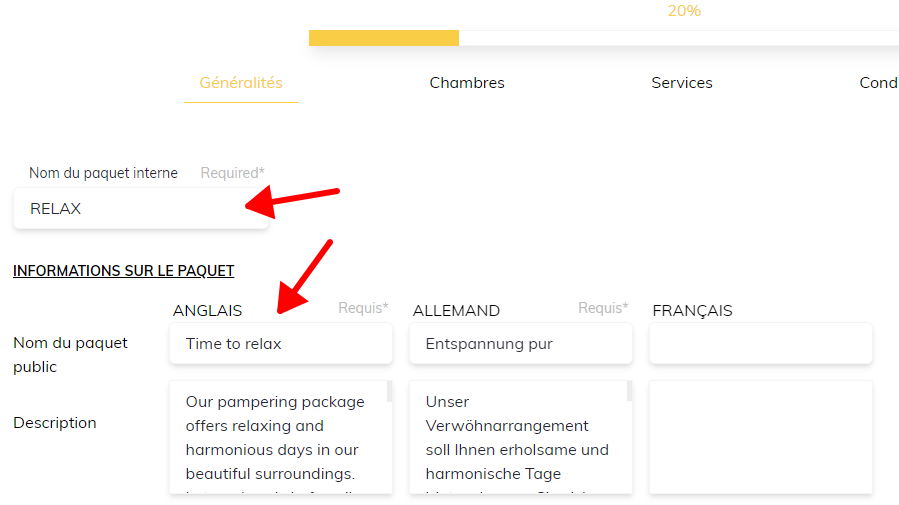Viewport: 899px width, 505px height.
Task: Click into the German description text area
Action: click(517, 438)
